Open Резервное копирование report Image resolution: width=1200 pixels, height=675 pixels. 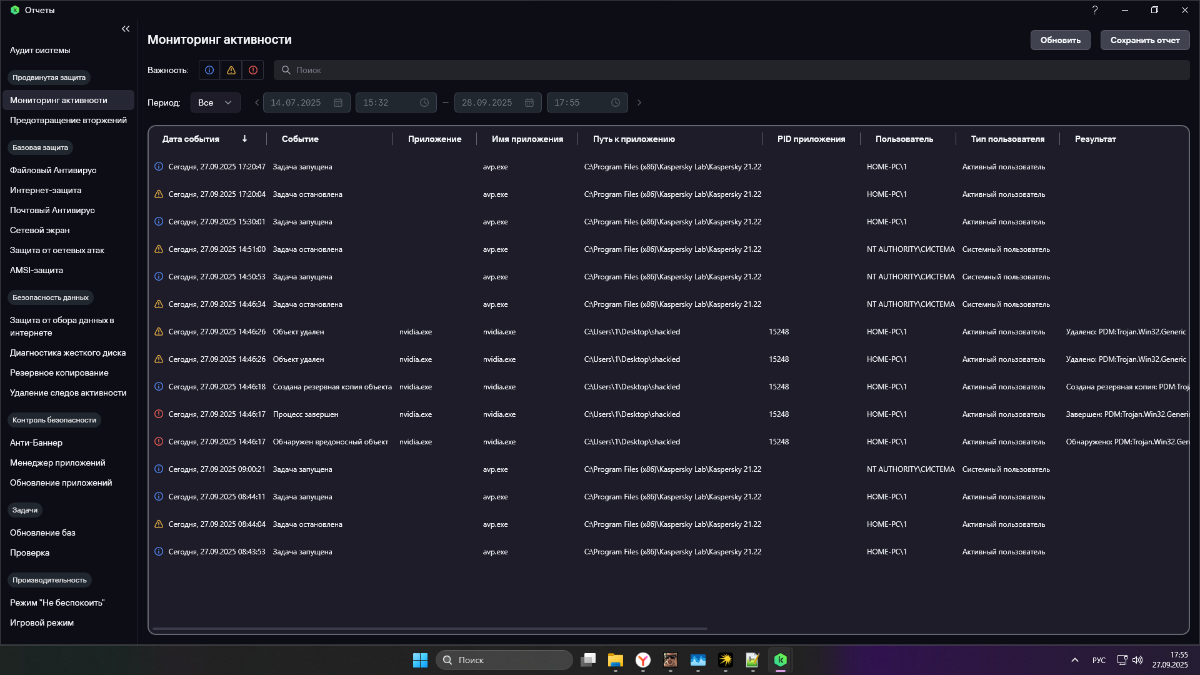point(59,372)
